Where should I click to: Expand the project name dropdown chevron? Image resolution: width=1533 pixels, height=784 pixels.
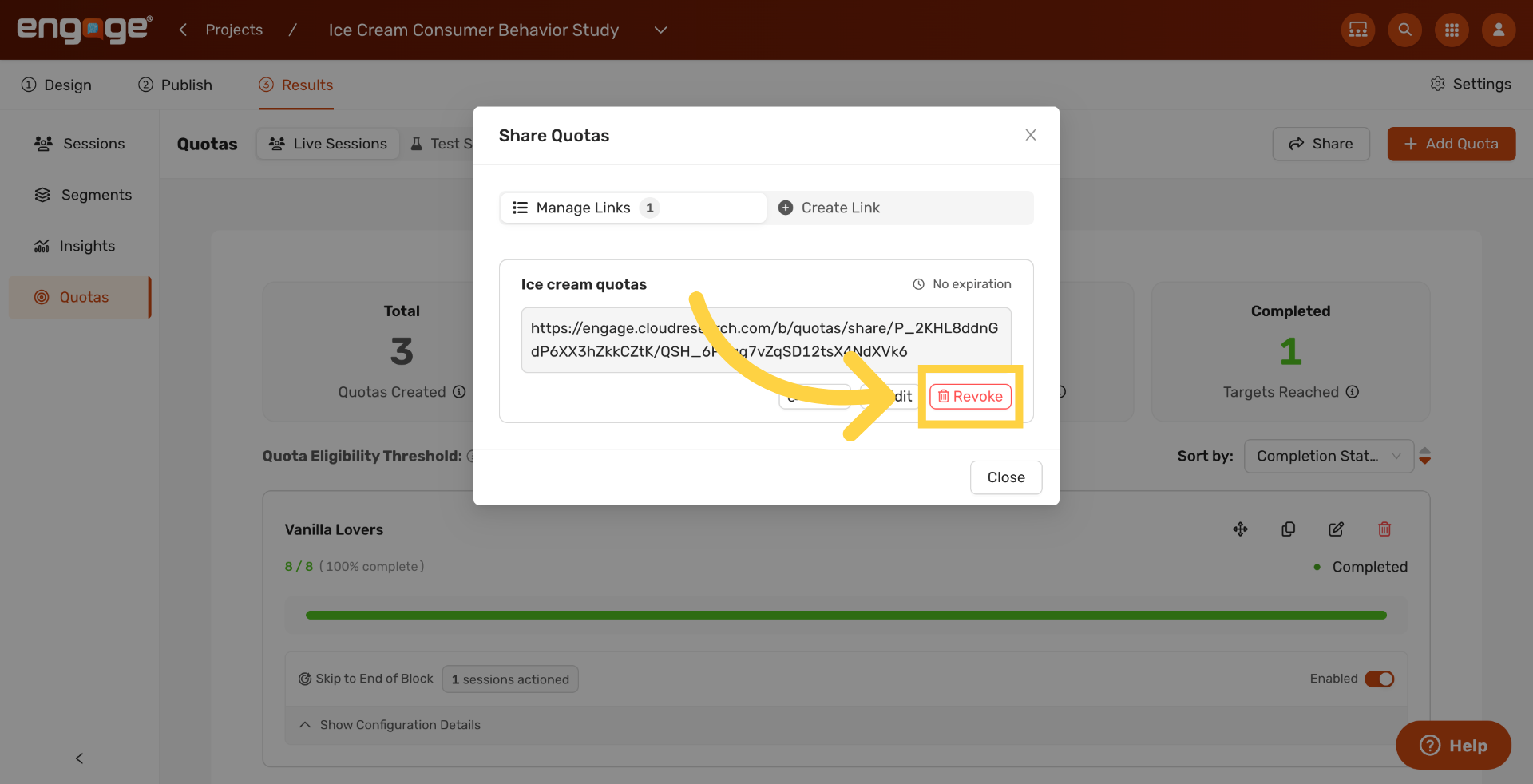[x=660, y=30]
